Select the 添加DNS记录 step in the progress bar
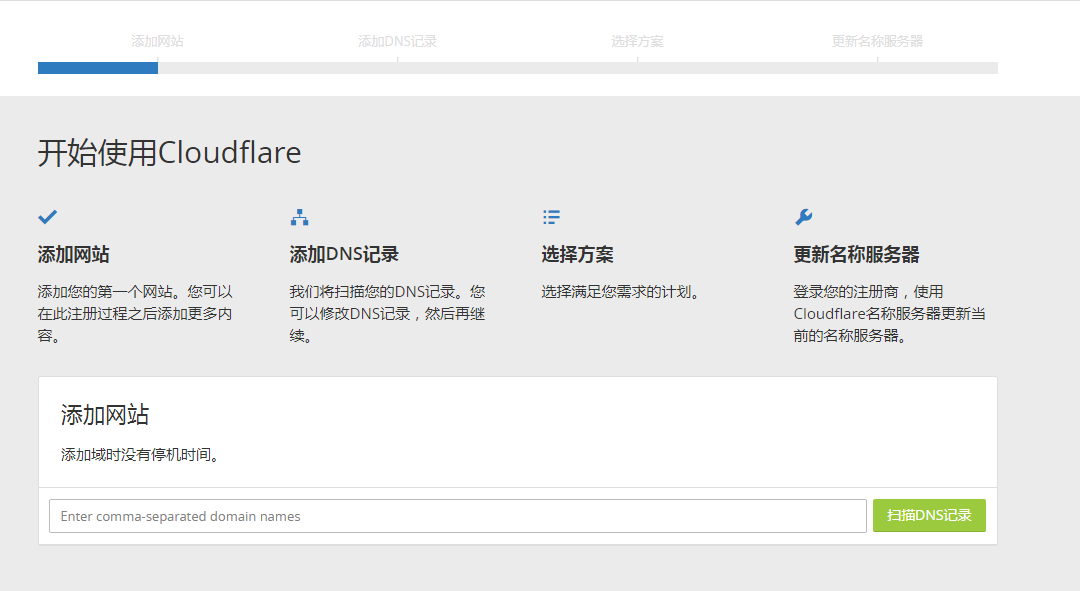The width and height of the screenshot is (1080, 591). tap(397, 41)
